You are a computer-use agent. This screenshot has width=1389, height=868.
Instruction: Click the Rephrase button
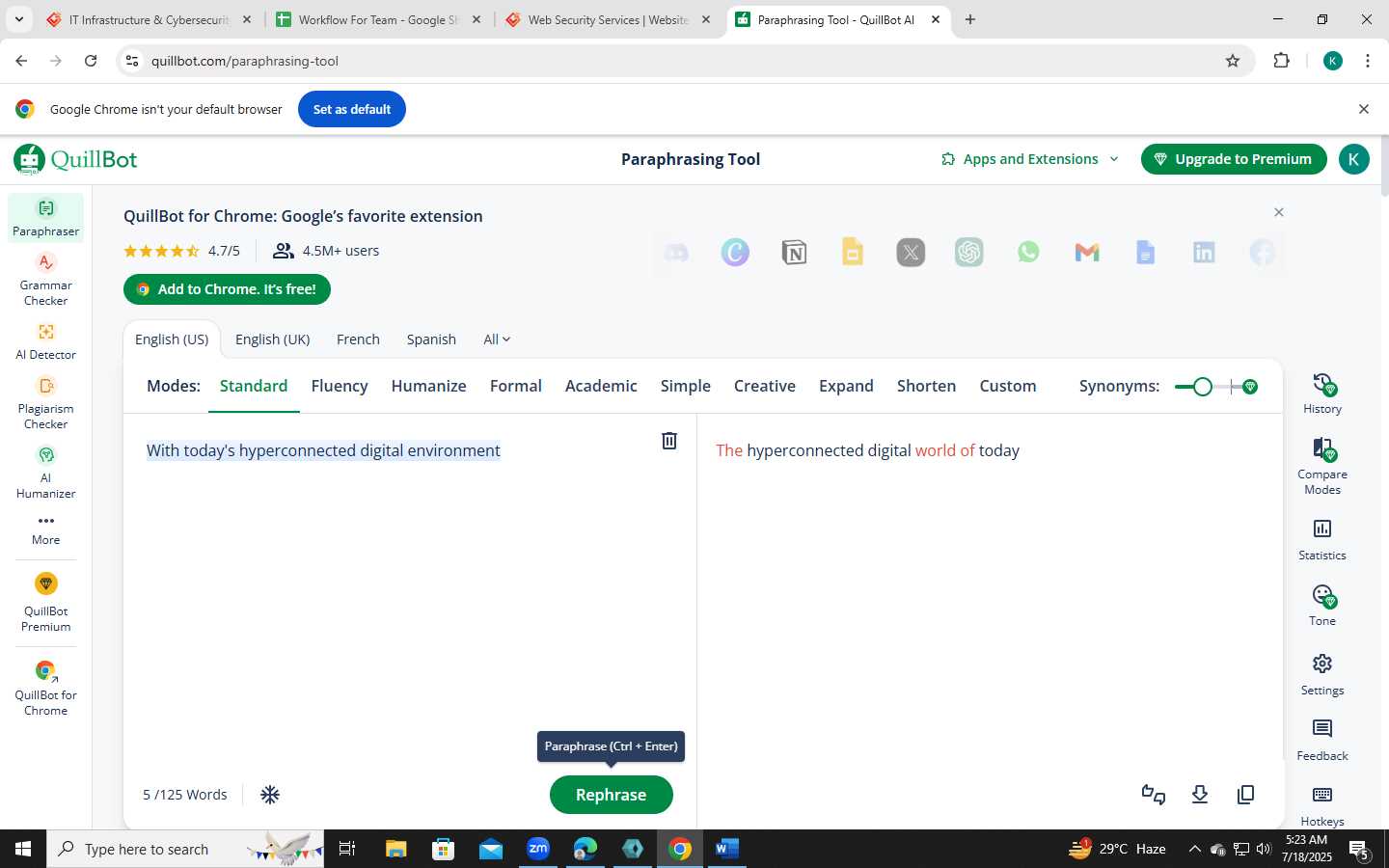point(612,795)
